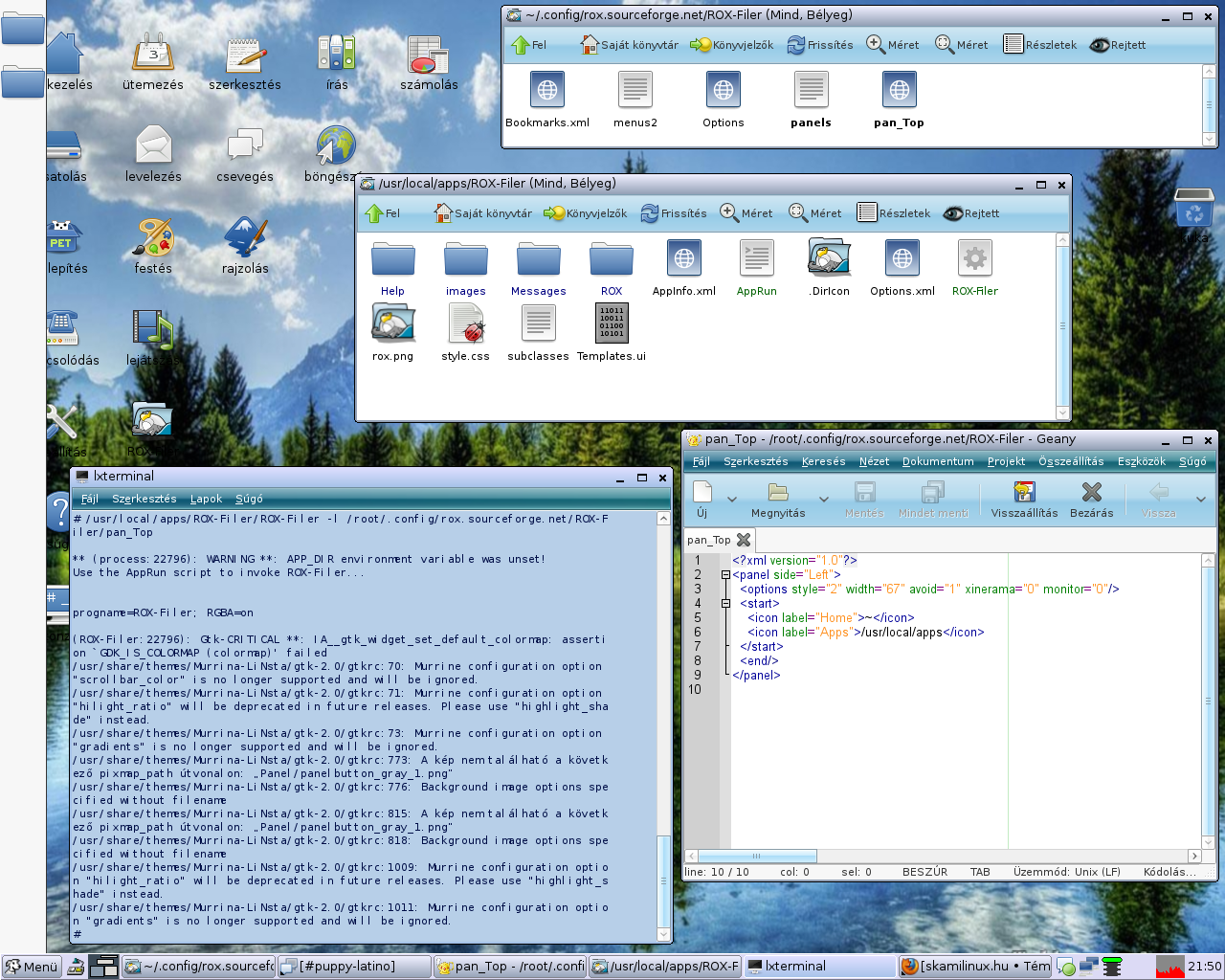Image resolution: width=1225 pixels, height=980 pixels.
Task: Open the rox.png image file
Action: pos(393,333)
